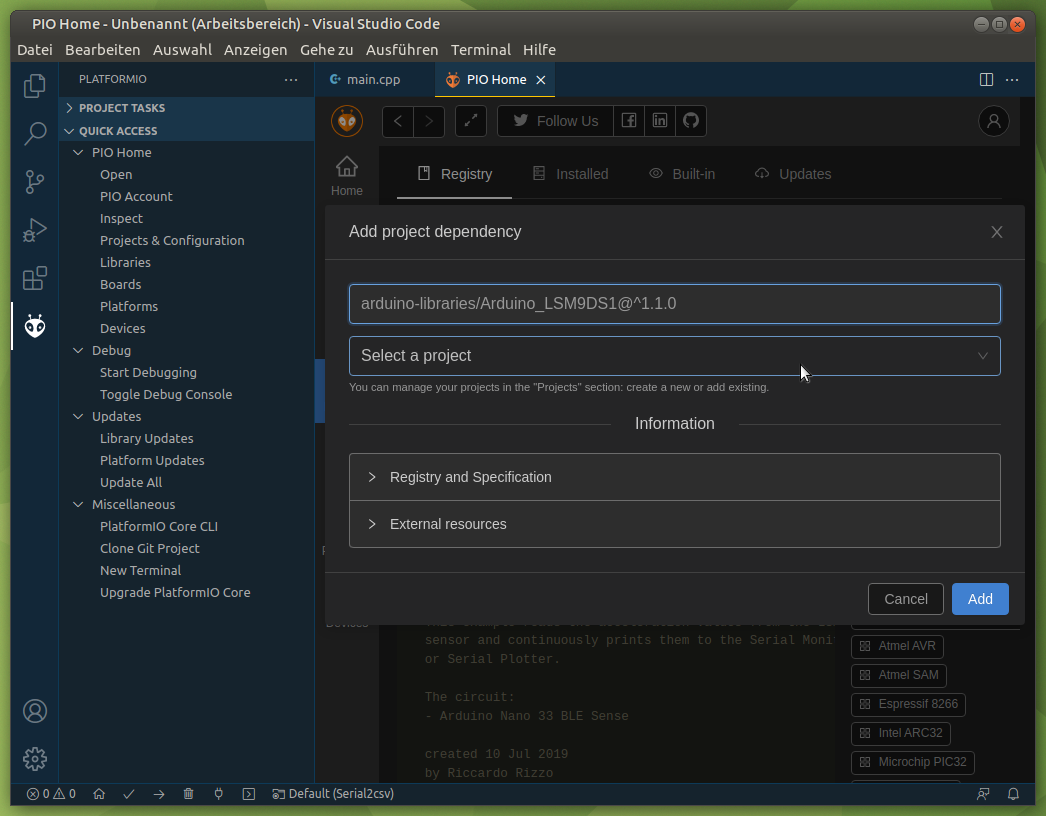Screen dimensions: 1046x816
Task: Switch to Updates libraries tab
Action: click(793, 174)
